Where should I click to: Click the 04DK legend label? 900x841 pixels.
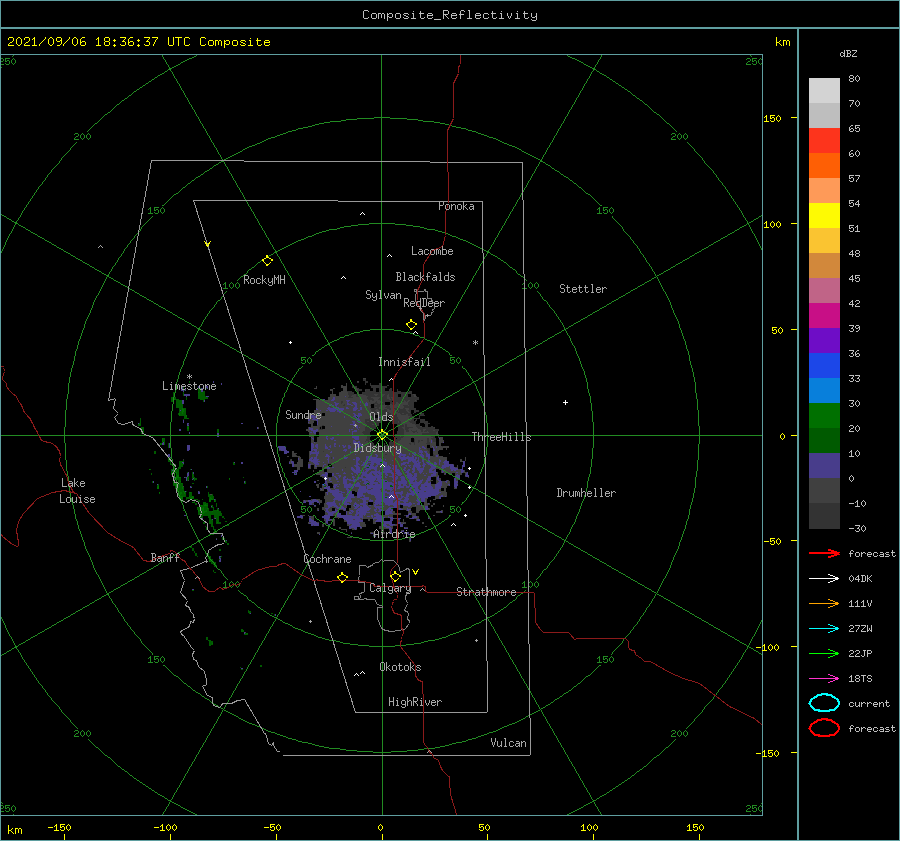(x=860, y=579)
